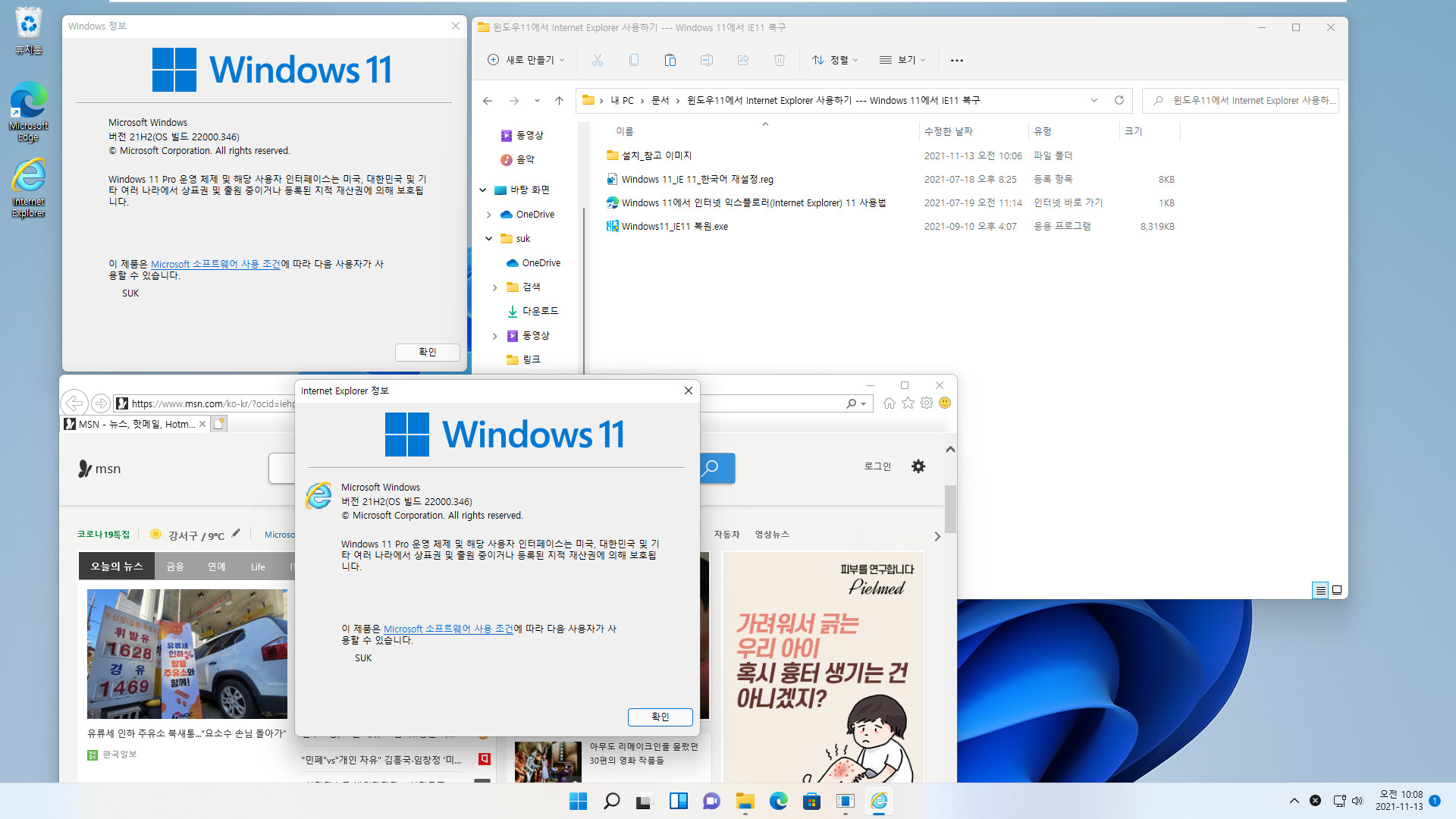The image size is (1456, 819).
Task: Click 확인 in Windows 정보 dialog
Action: point(427,352)
